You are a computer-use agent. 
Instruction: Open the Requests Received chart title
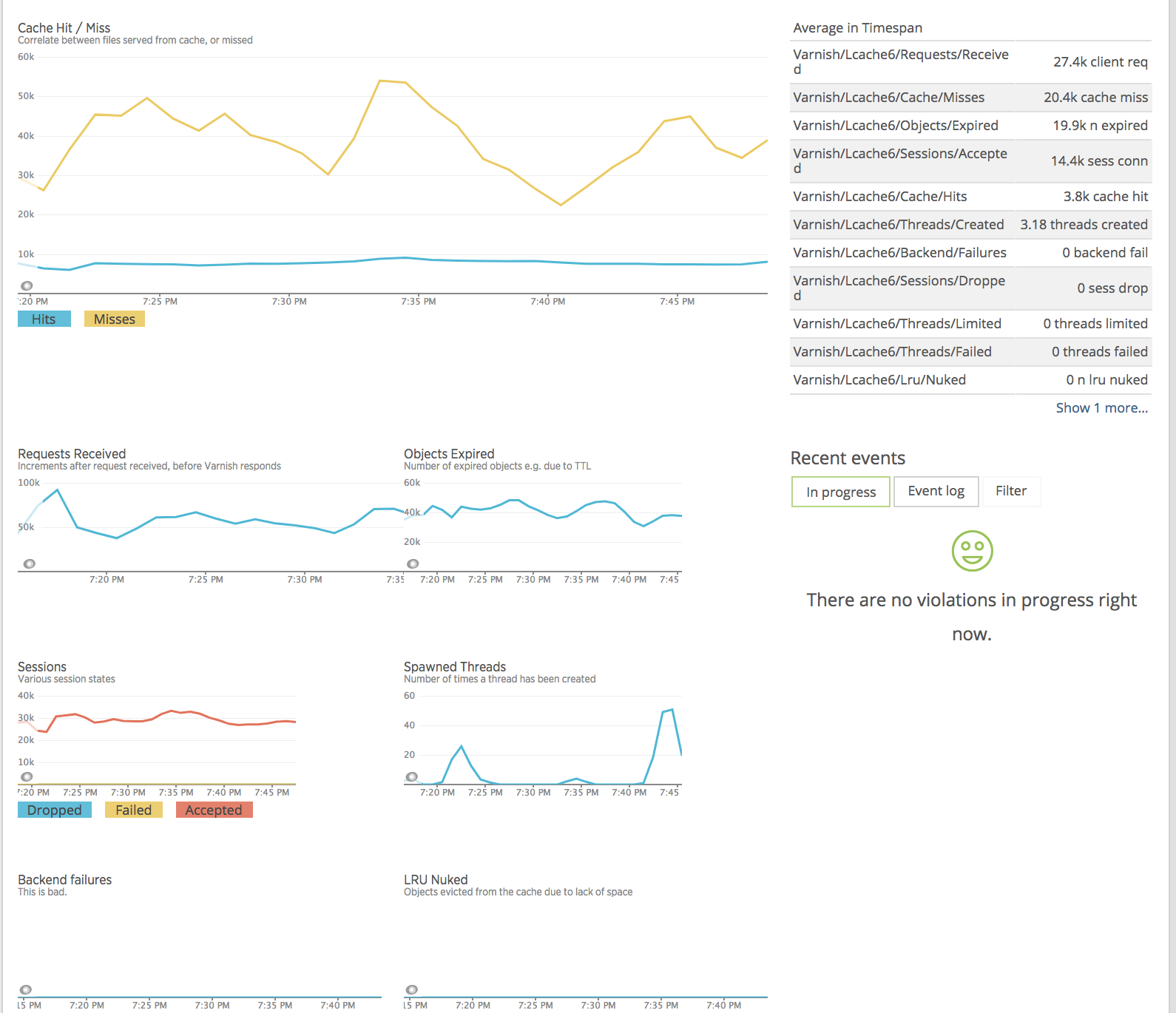72,454
